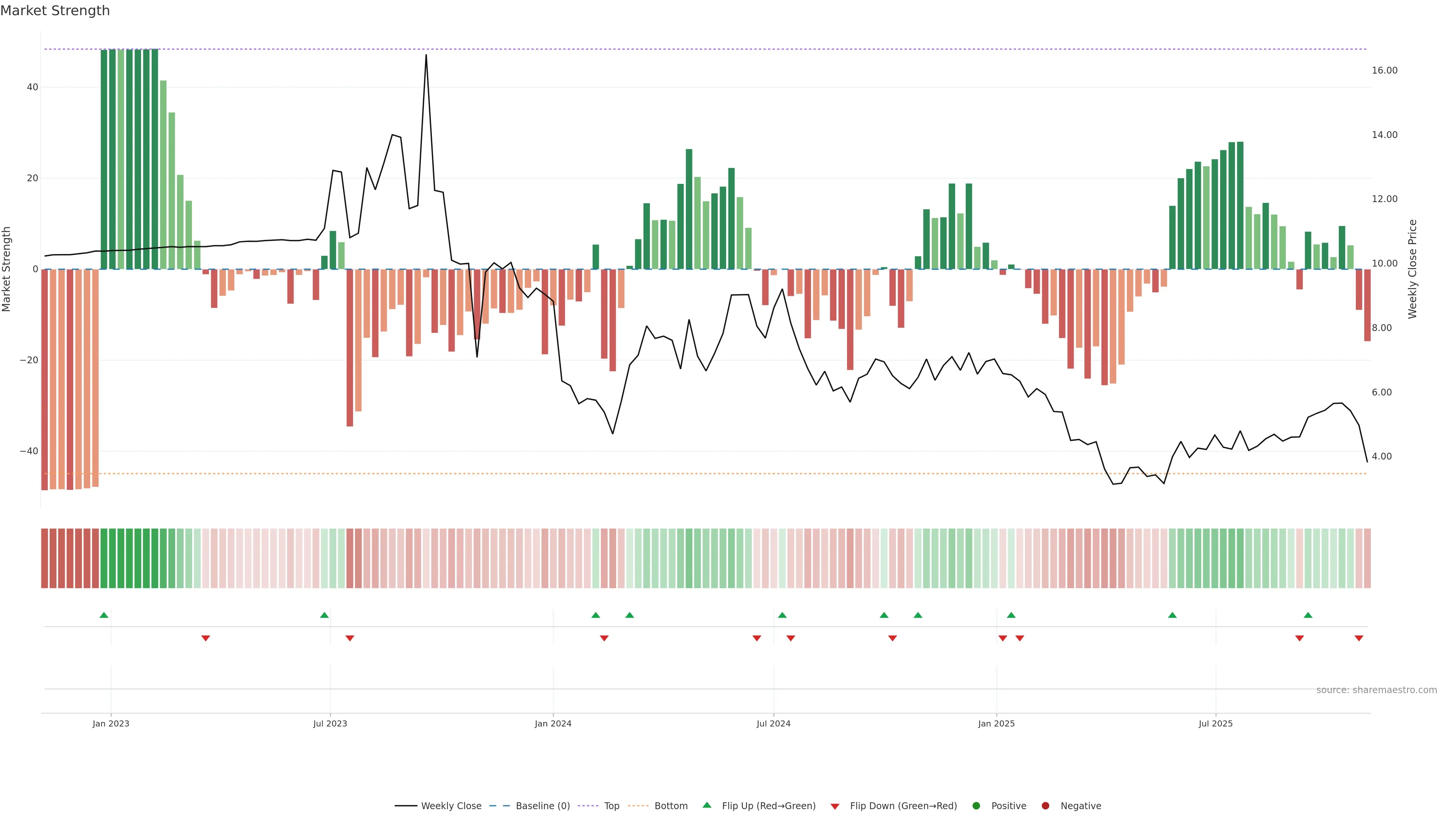Click the green flip-up triangle just before Jul 2023
The height and width of the screenshot is (819, 1456).
click(x=324, y=615)
